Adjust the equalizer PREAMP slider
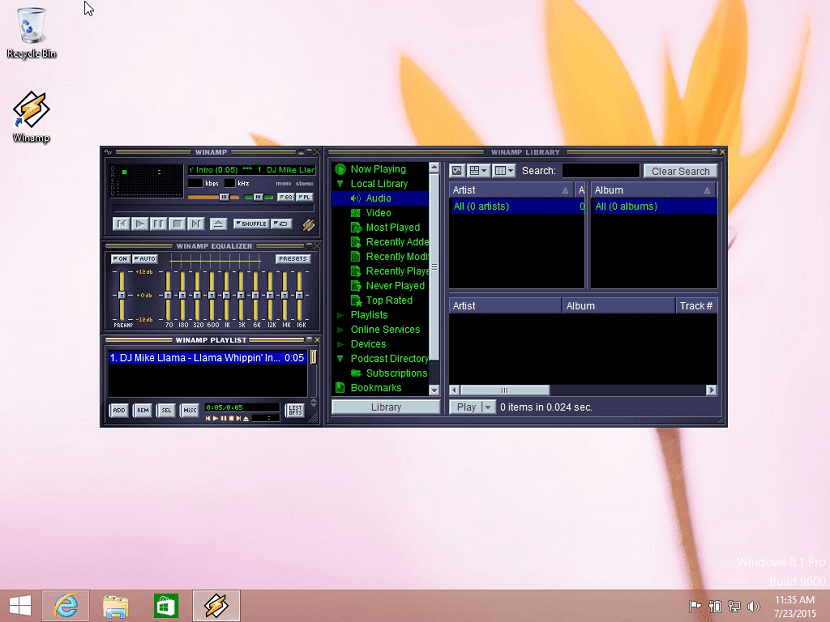 122,295
